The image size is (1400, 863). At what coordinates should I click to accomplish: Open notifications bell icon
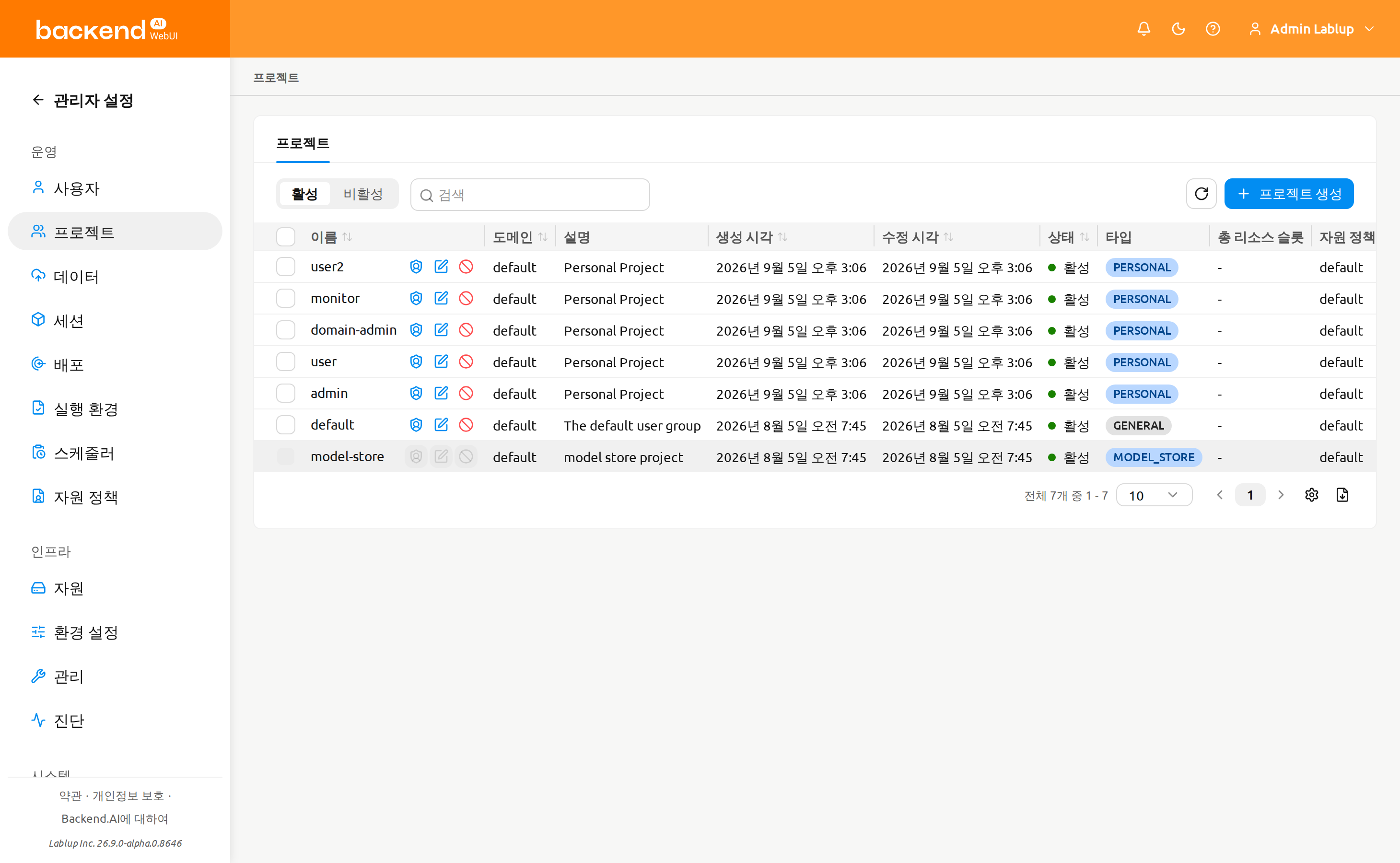coord(1144,29)
